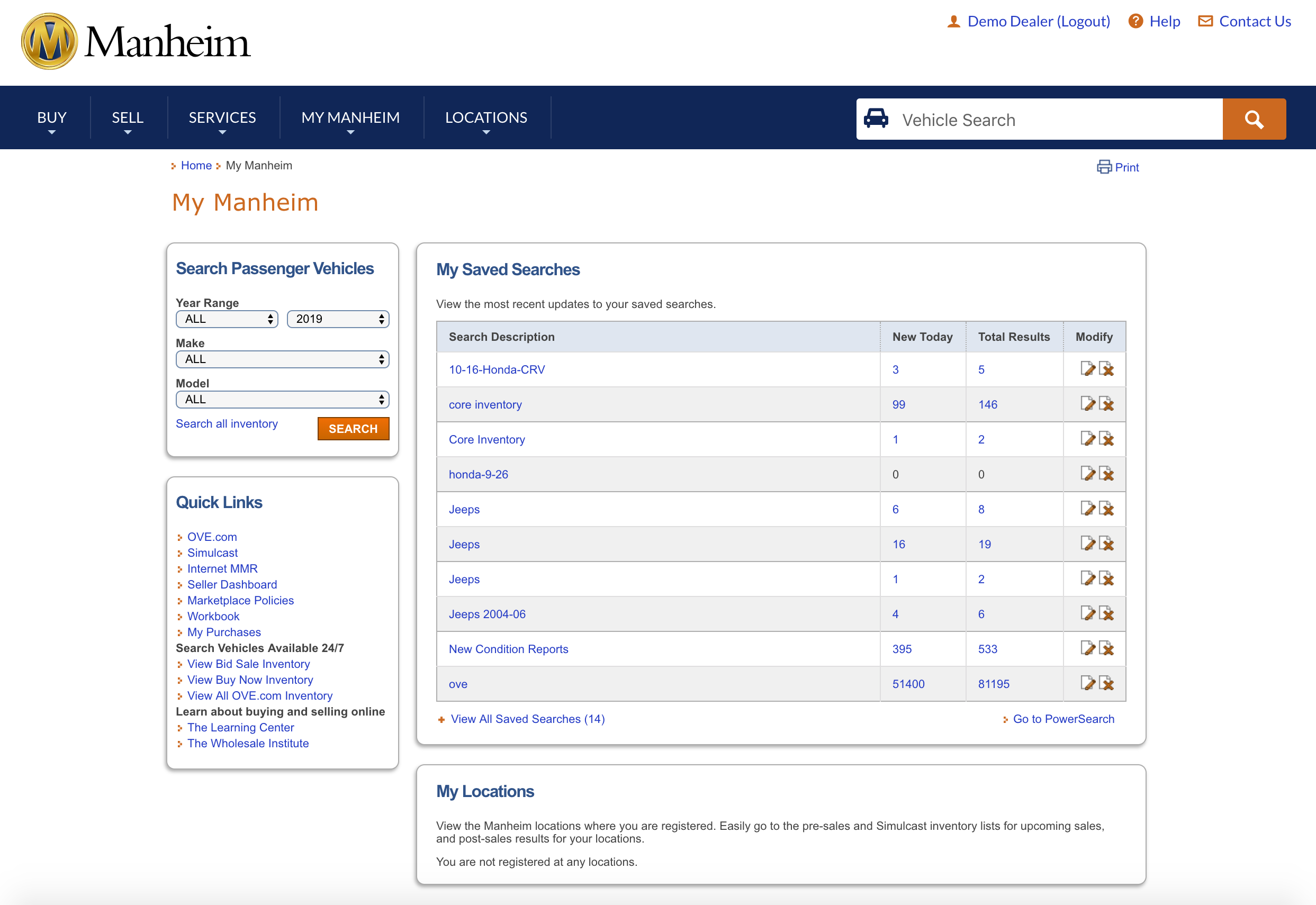The width and height of the screenshot is (1316, 905).
Task: Click View Bid Sale Inventory
Action: (x=248, y=664)
